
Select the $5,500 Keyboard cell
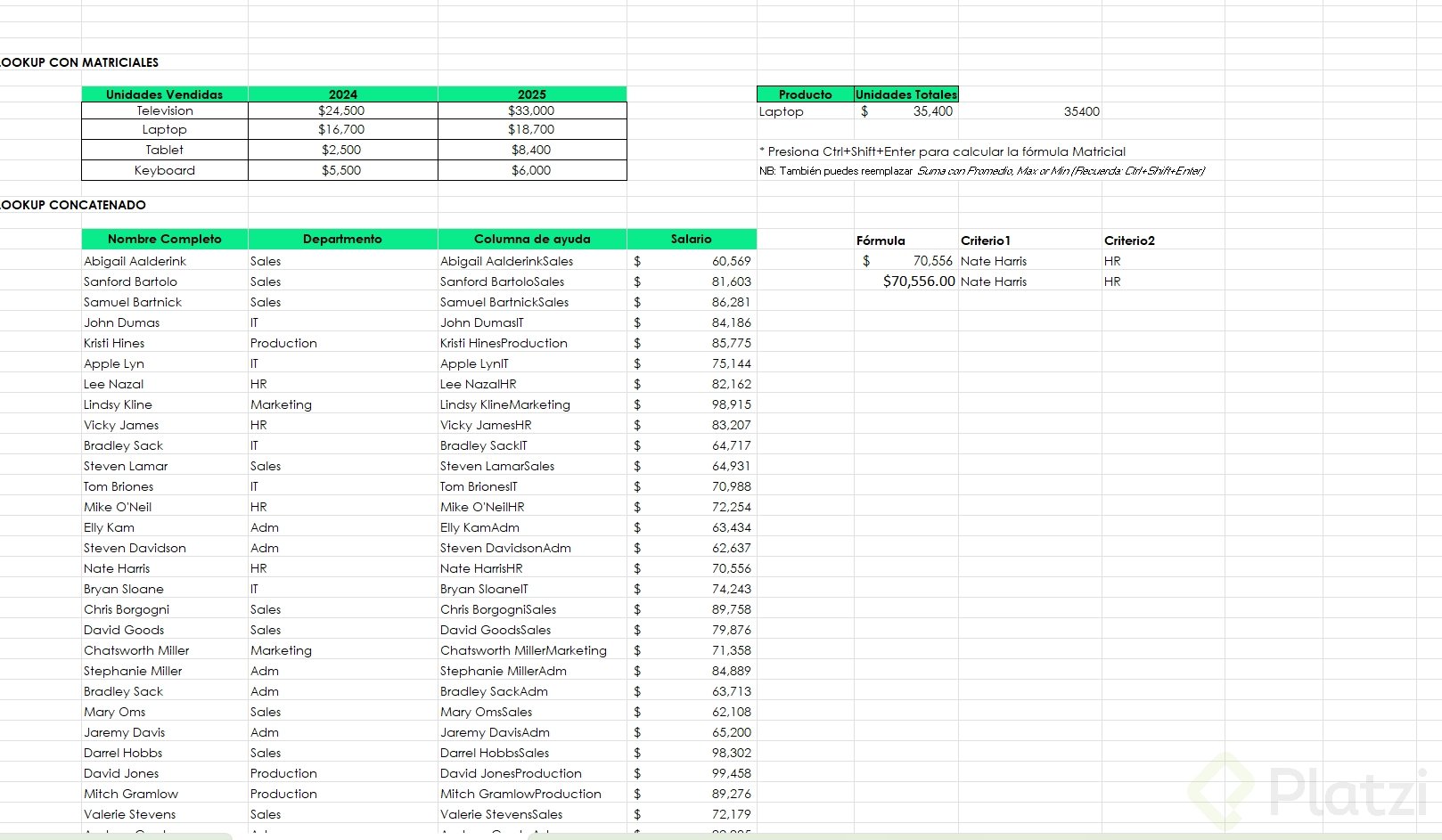pos(343,170)
